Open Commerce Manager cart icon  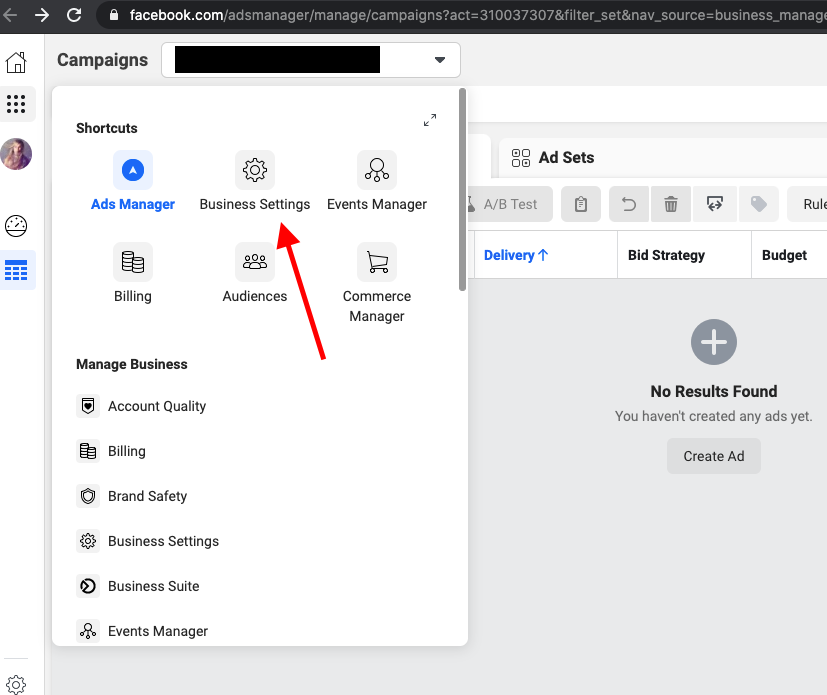[x=377, y=262]
